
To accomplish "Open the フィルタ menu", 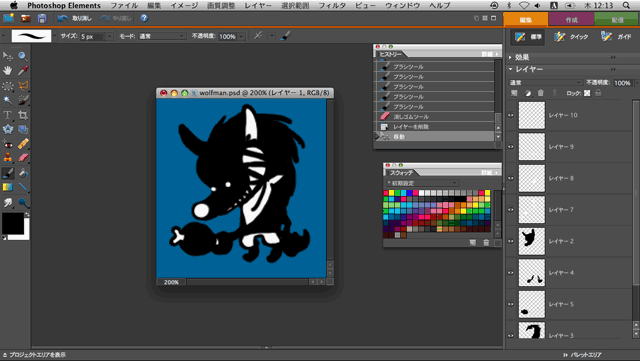I will (x=332, y=5).
